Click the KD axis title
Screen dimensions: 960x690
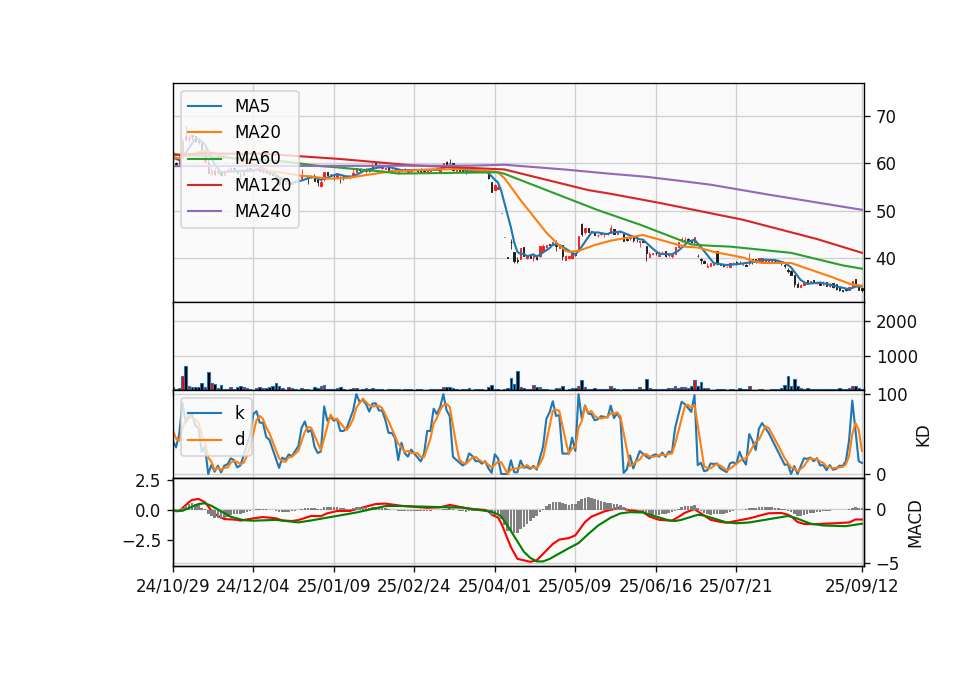tap(923, 436)
